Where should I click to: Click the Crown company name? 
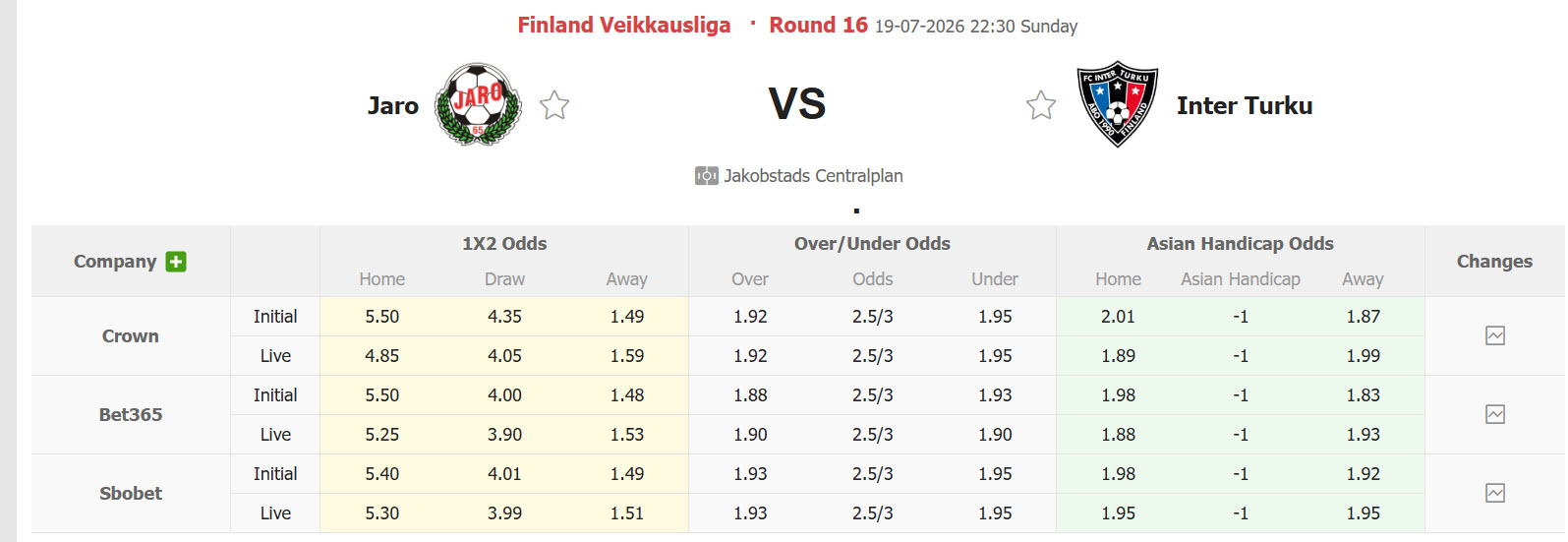(x=131, y=336)
